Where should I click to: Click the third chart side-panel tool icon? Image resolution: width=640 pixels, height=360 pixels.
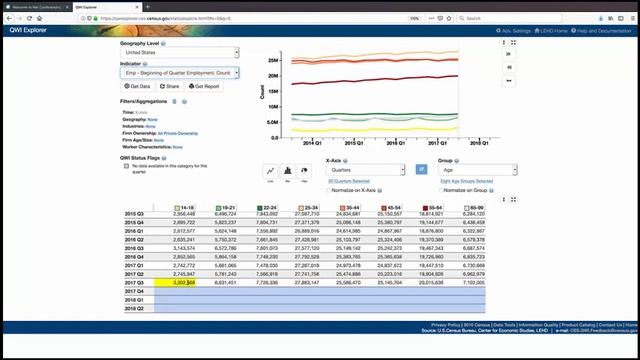click(x=509, y=81)
